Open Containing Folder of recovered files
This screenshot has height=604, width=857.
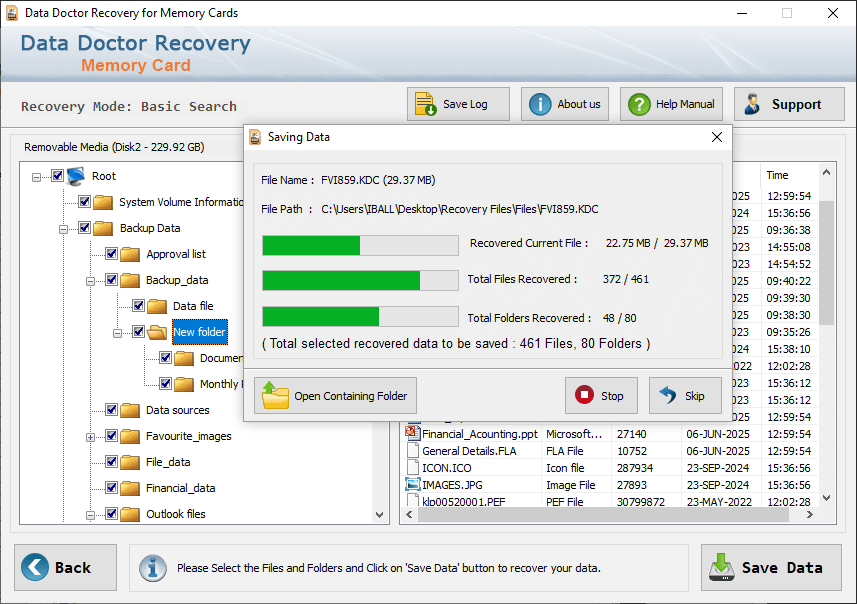[335, 395]
